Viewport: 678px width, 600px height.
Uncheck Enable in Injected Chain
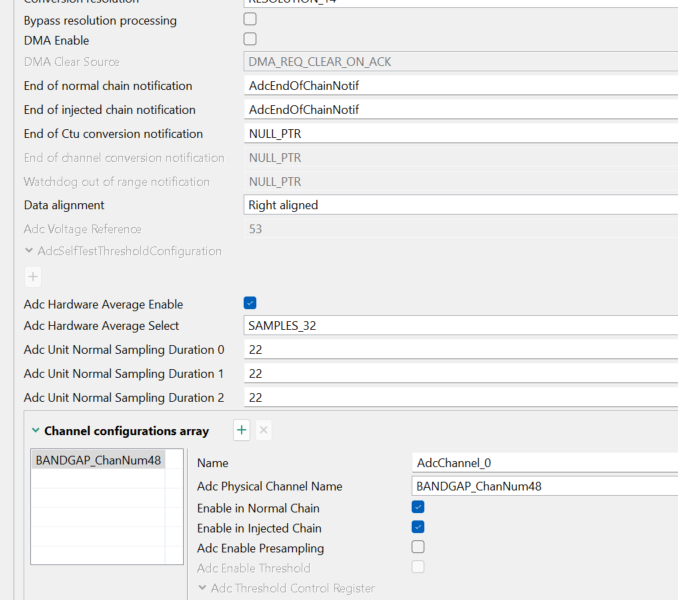(x=418, y=527)
